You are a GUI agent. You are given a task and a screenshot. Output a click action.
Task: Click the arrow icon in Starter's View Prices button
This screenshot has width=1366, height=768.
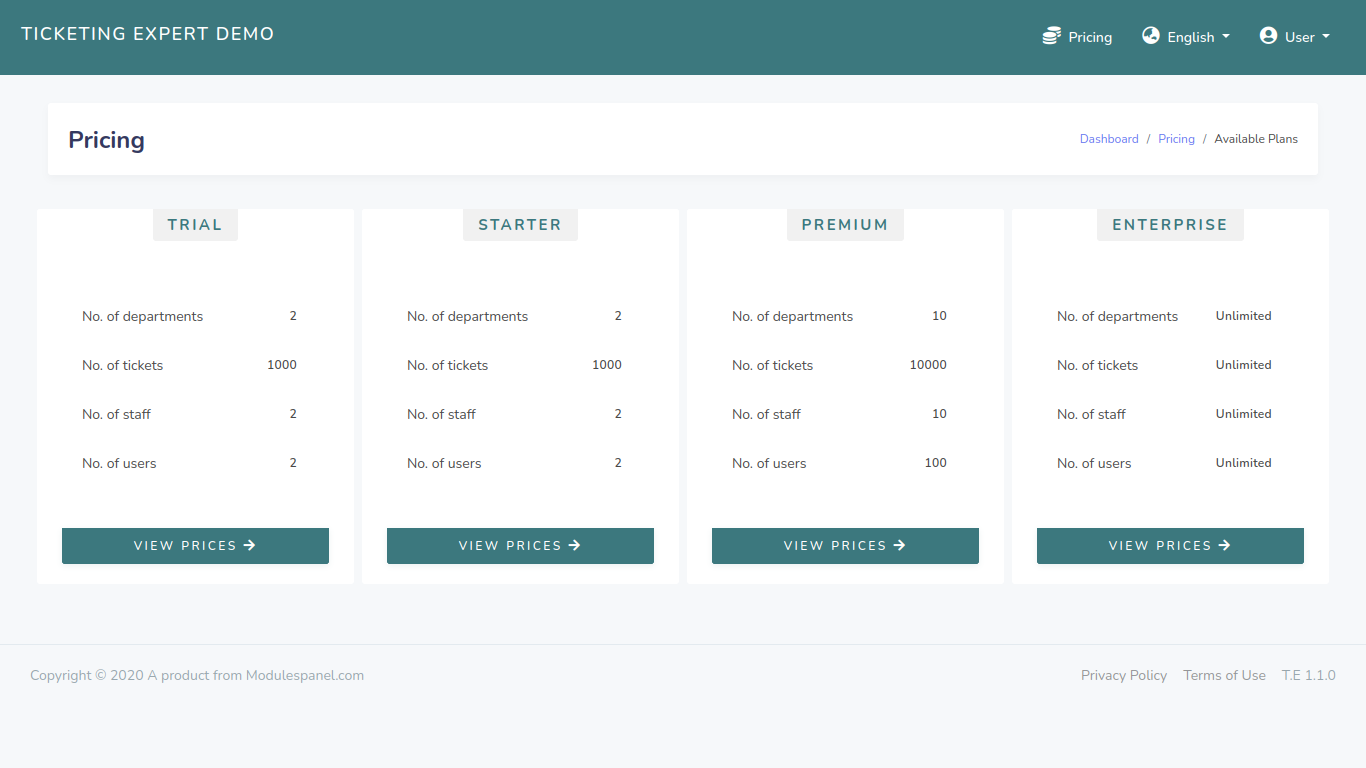575,545
